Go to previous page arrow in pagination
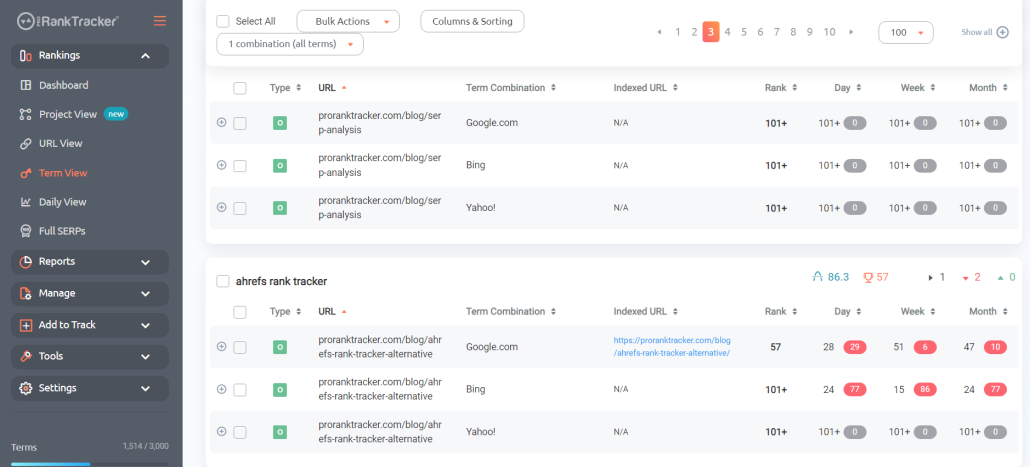The height and width of the screenshot is (467, 1030). (x=660, y=32)
